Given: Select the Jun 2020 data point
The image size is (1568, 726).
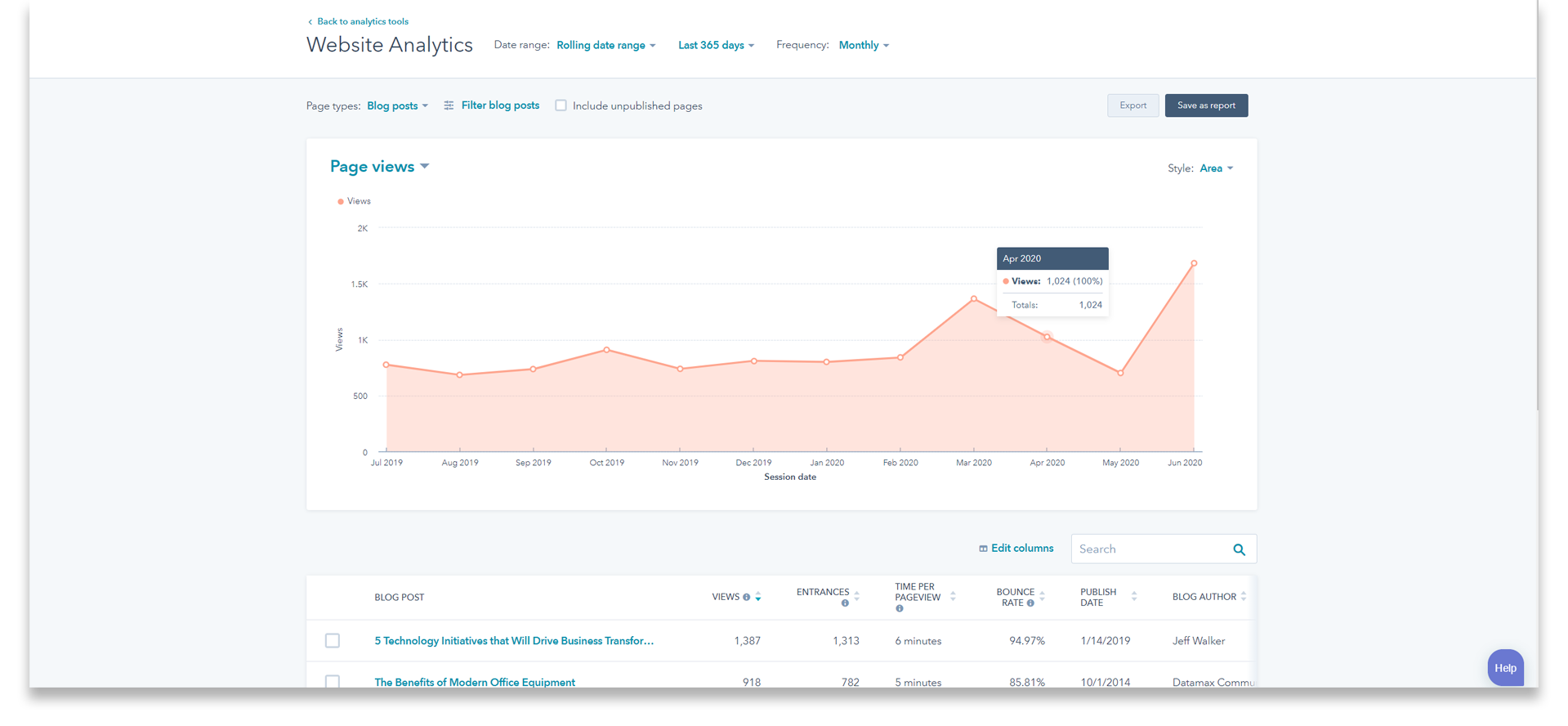Looking at the screenshot, I should click(1194, 263).
